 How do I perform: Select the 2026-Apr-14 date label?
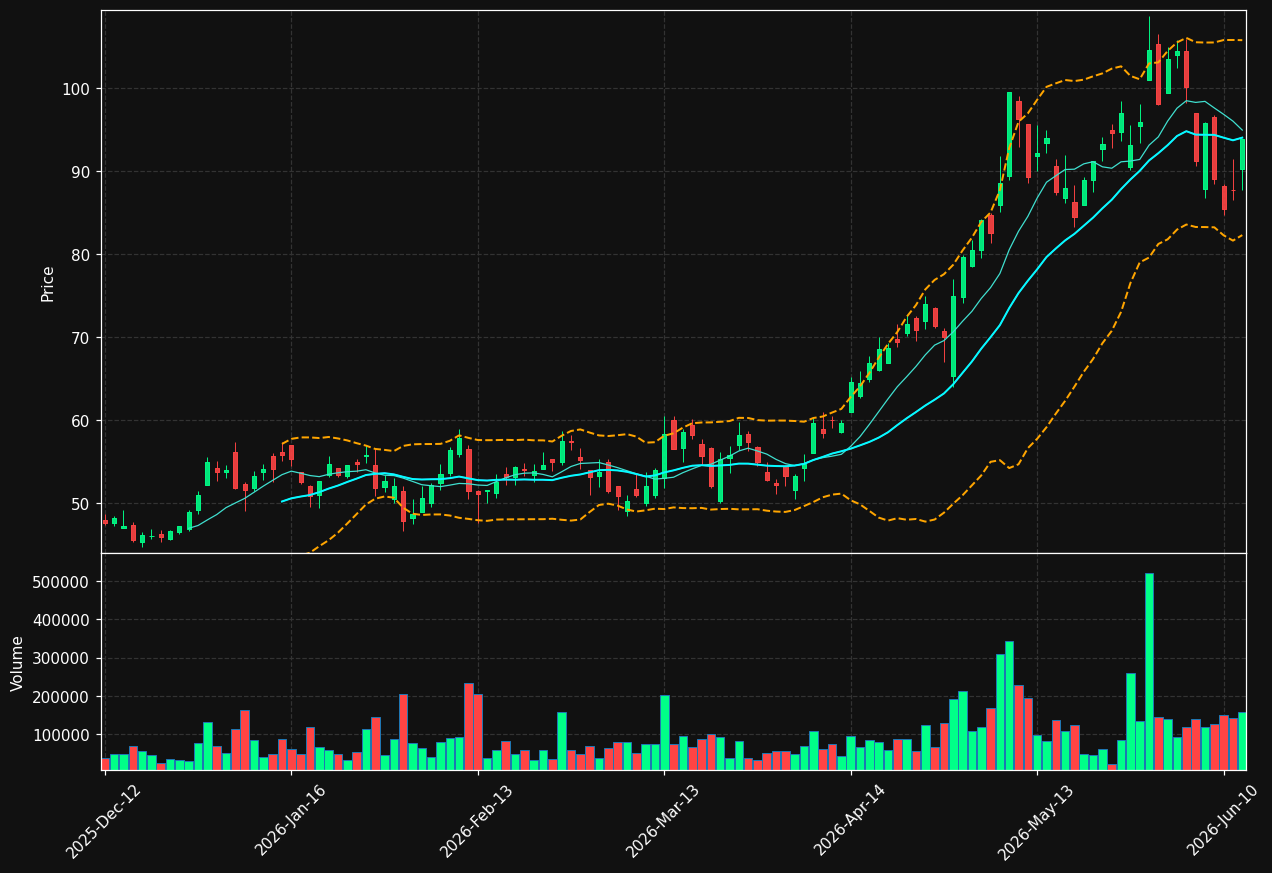[x=850, y=821]
